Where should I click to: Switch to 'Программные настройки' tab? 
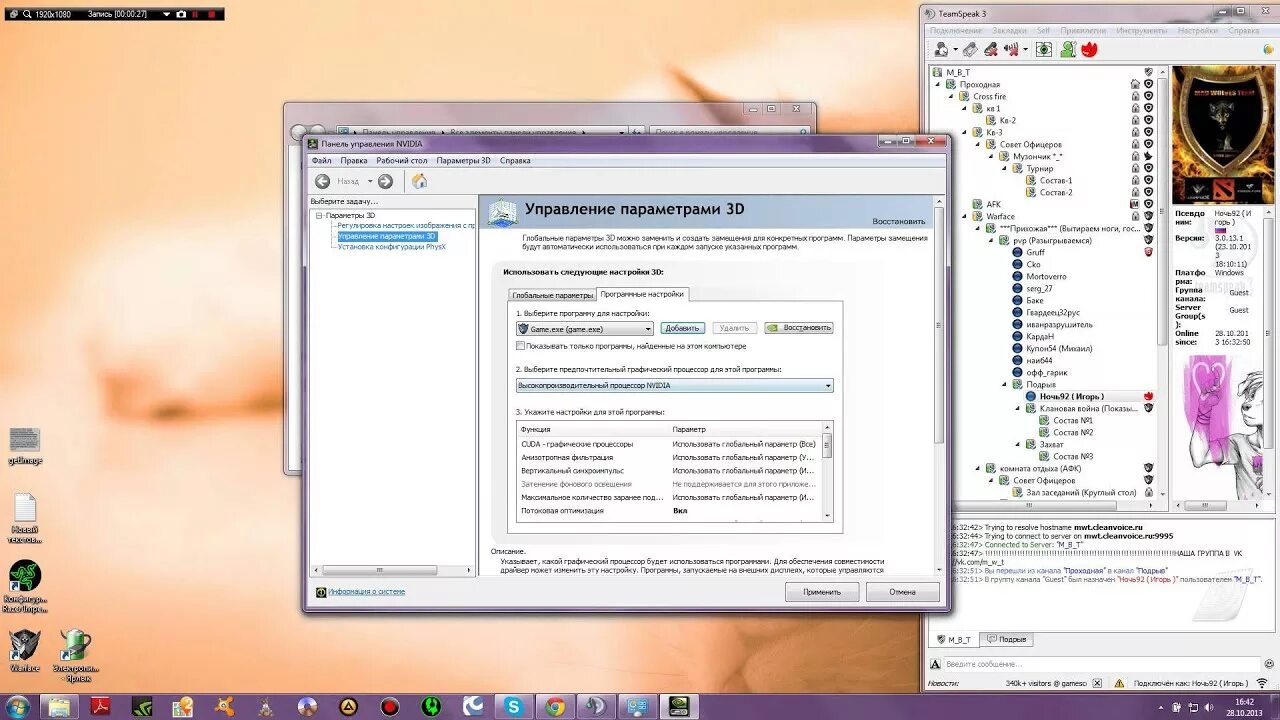[642, 294]
